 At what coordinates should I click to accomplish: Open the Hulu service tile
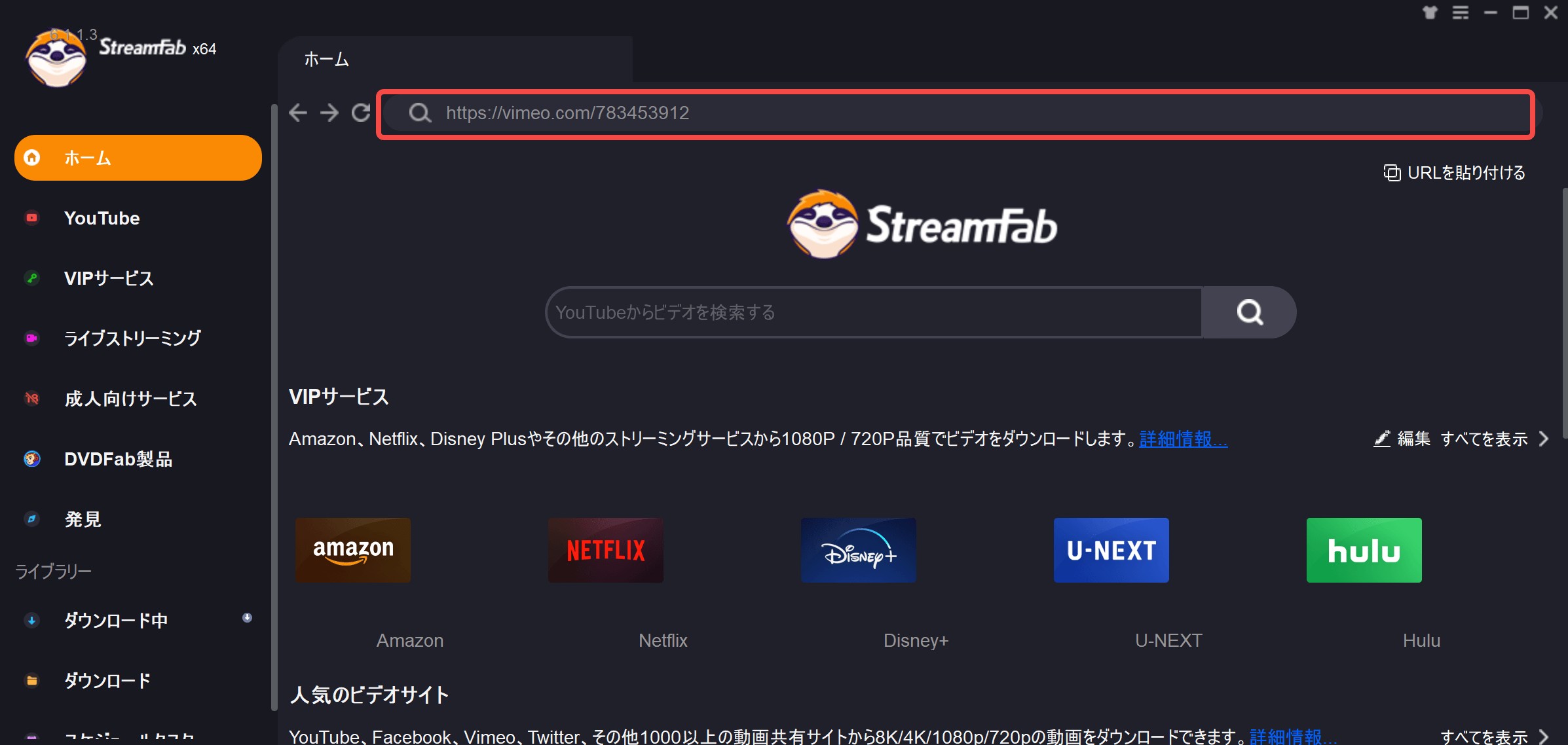(1364, 550)
